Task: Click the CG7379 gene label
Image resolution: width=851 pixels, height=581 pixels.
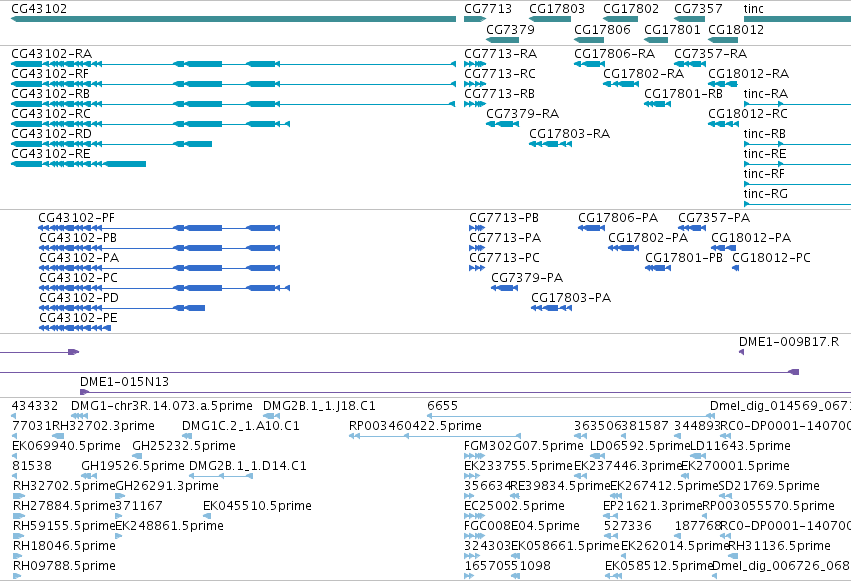Action: pyautogui.click(x=510, y=29)
